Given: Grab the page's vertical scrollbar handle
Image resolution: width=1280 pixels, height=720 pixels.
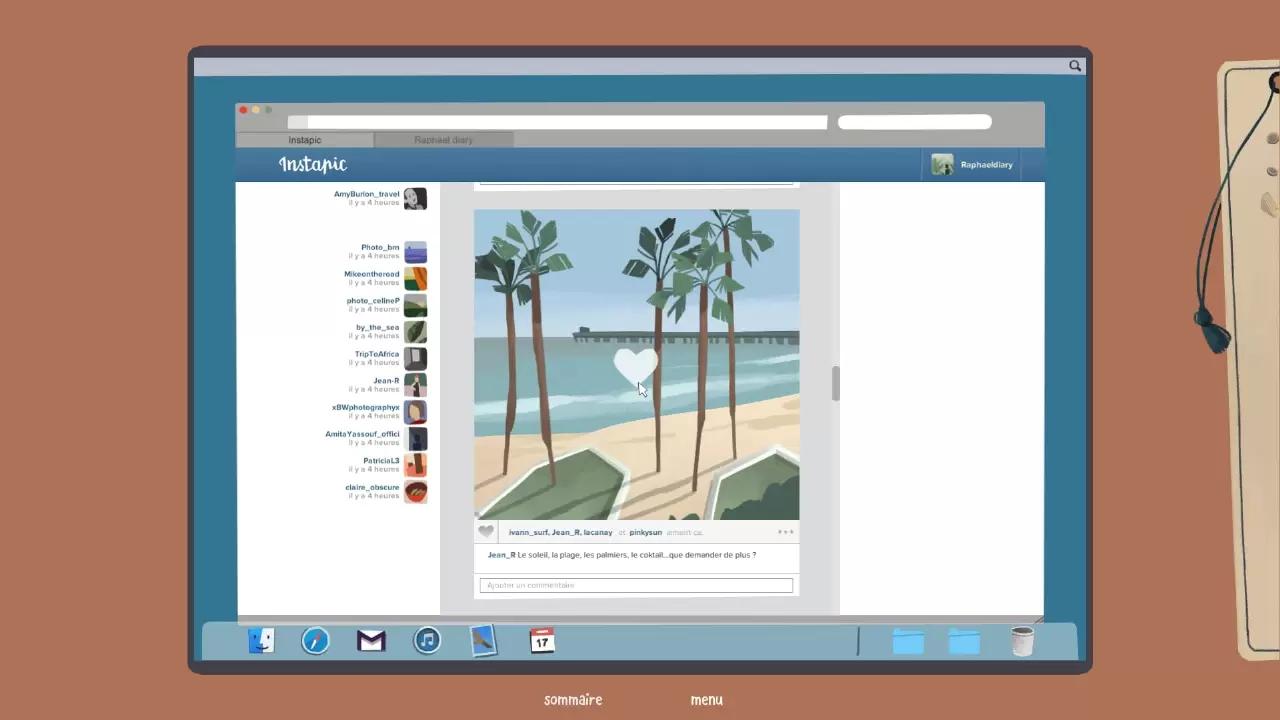Looking at the screenshot, I should point(835,384).
